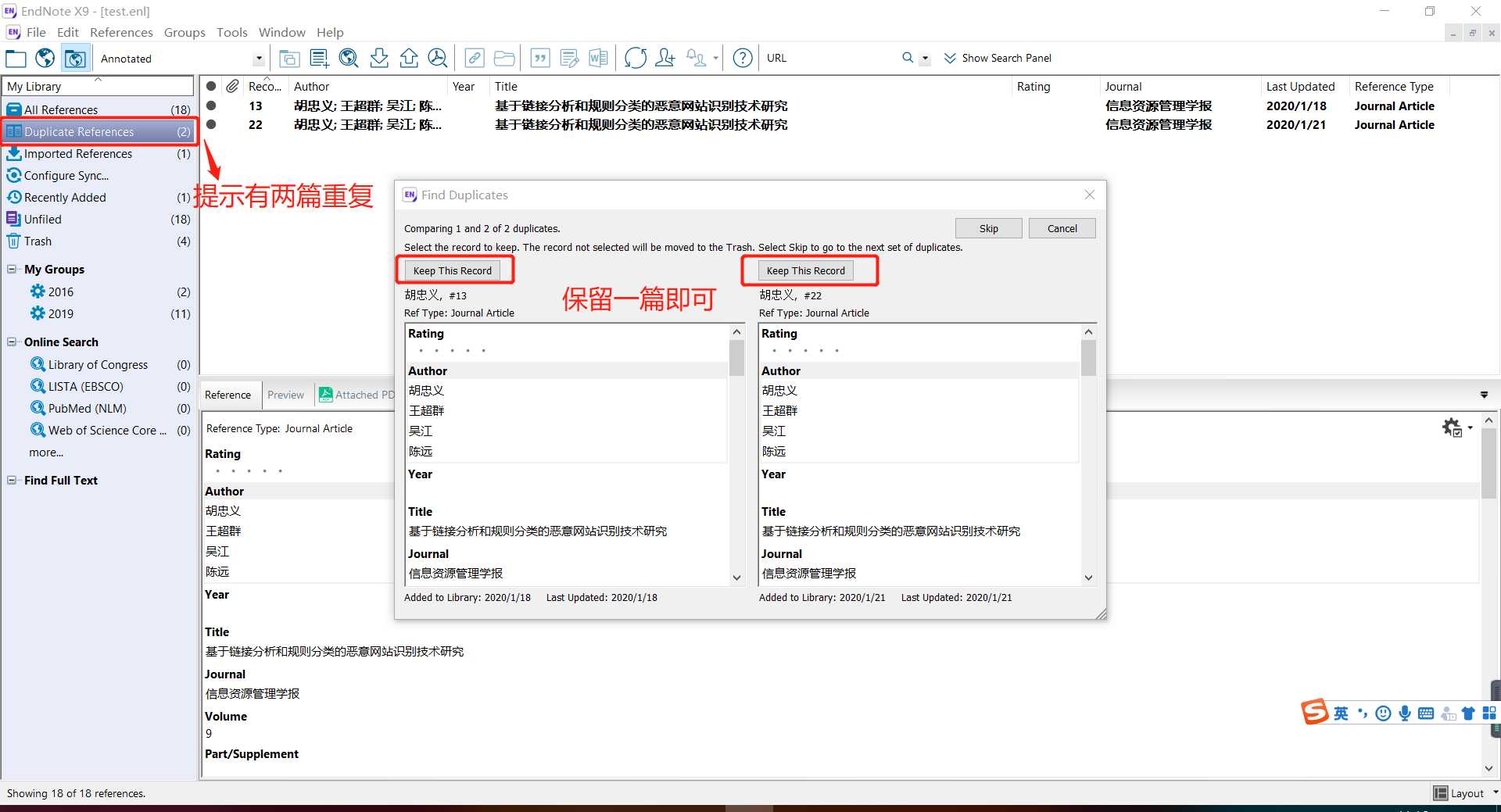Sort references by Last Updated column
This screenshot has height=812, width=1501.
(x=1300, y=86)
